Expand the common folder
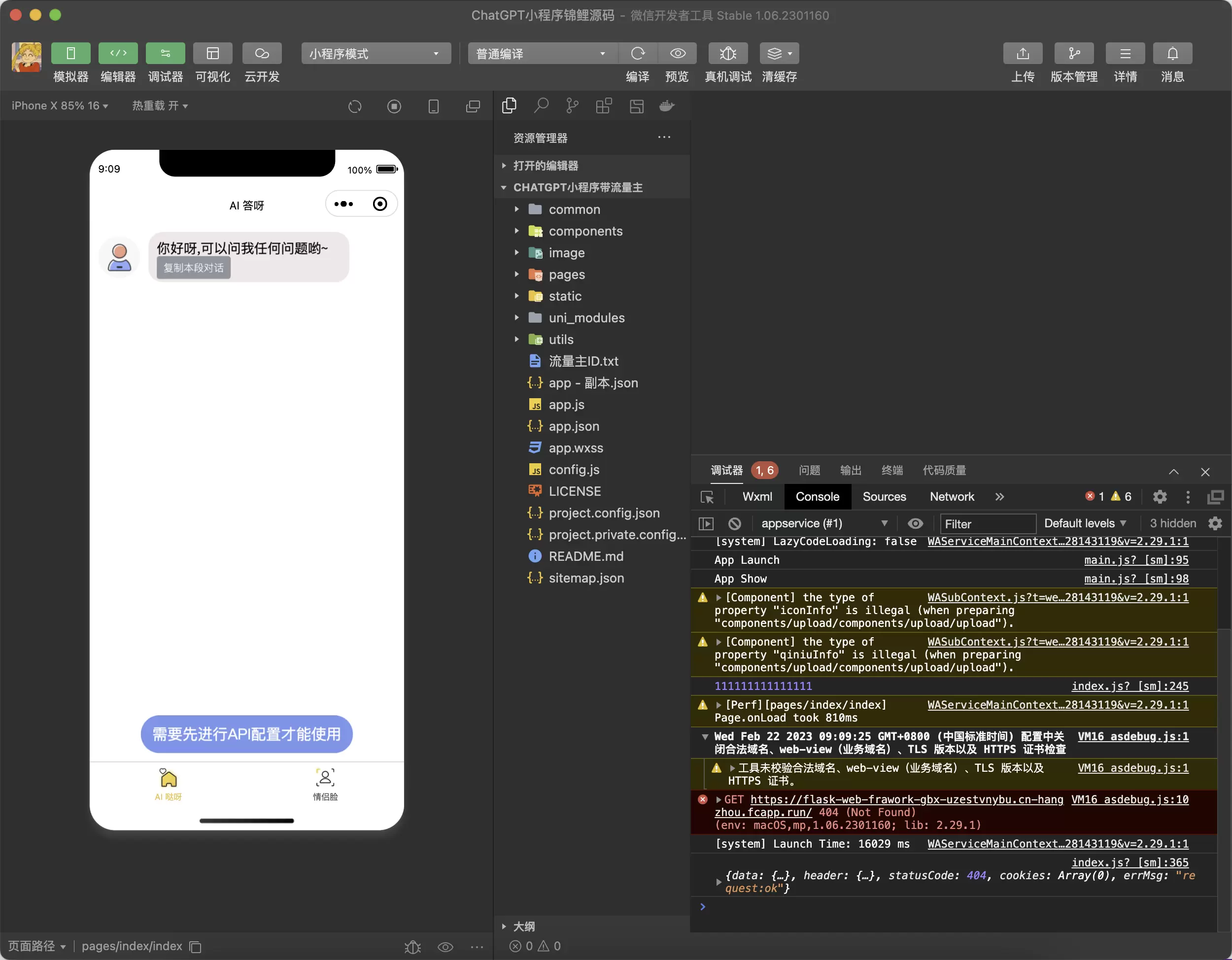Viewport: 1232px width, 960px height. [592, 209]
